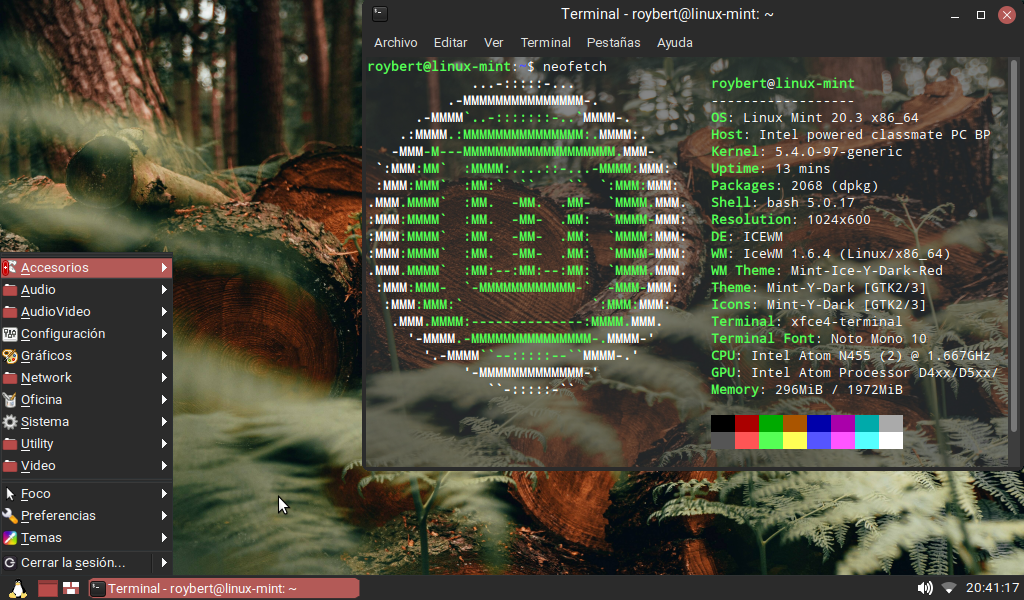Click the Terminal - roybert@linux-mint taskbar button
The image size is (1024, 600).
pyautogui.click(x=223, y=588)
